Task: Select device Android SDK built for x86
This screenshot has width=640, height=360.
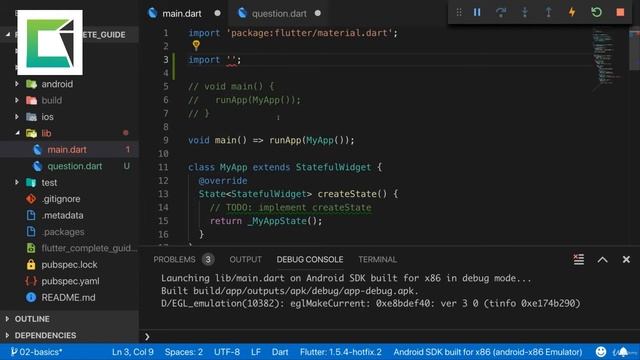Action: (x=488, y=352)
